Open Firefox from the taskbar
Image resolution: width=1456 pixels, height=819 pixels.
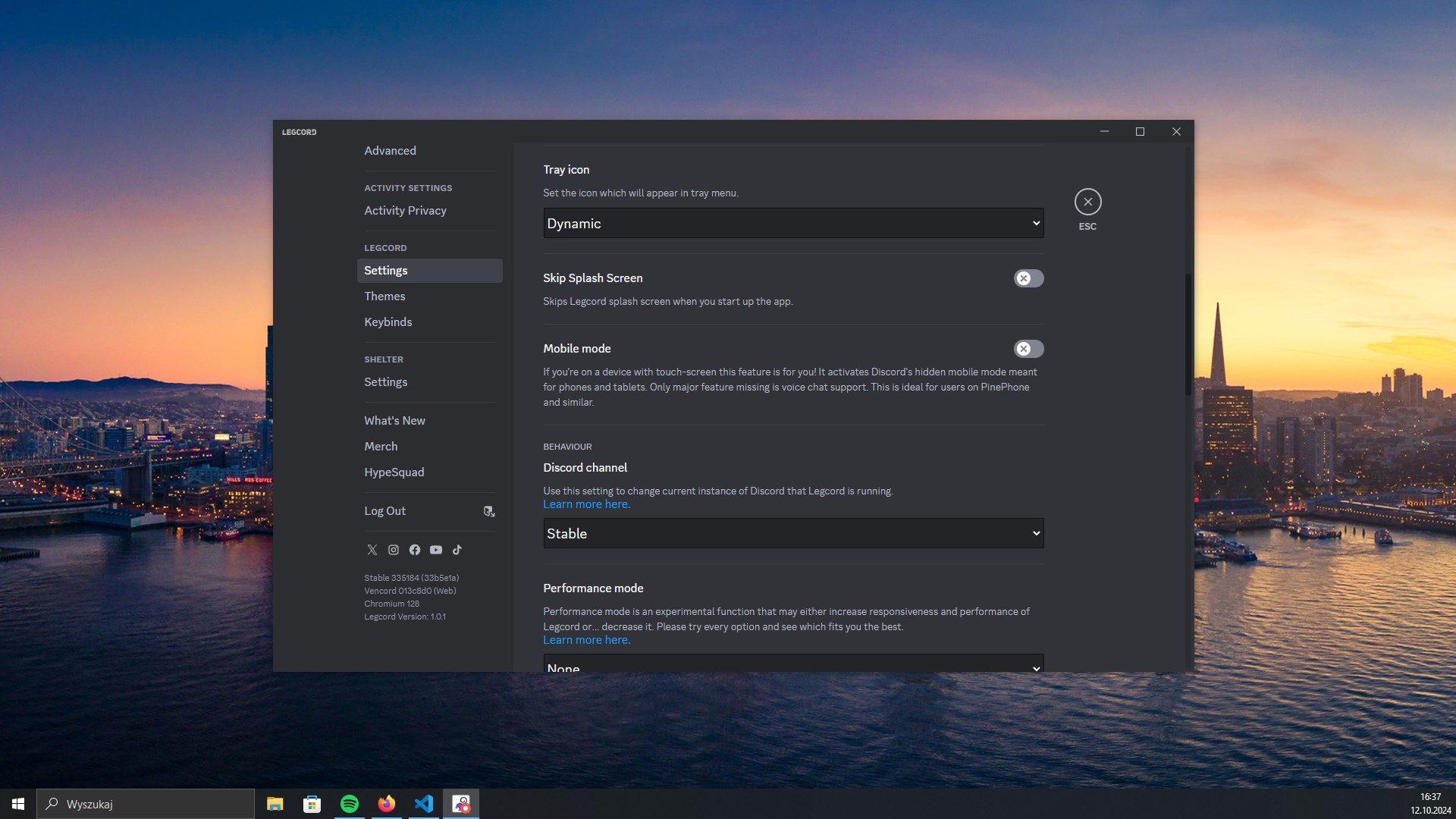pyautogui.click(x=387, y=804)
